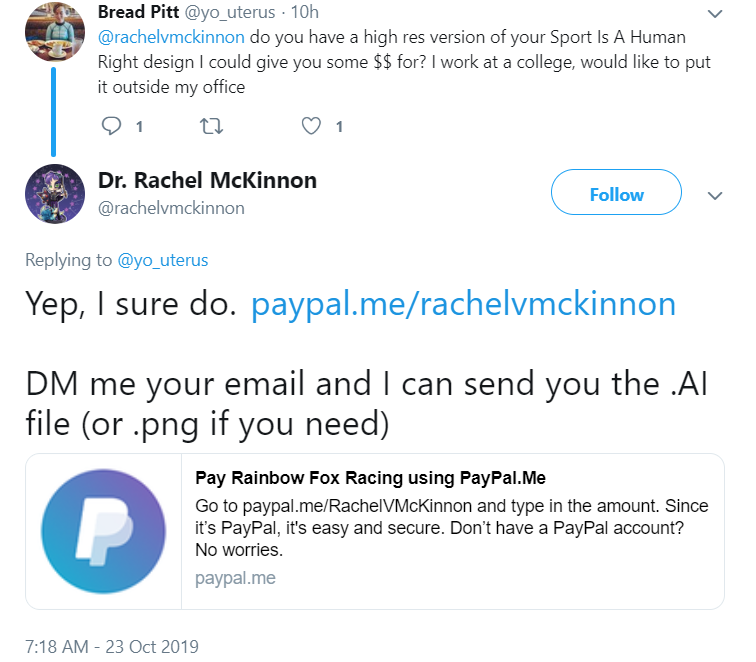Click the retweet arrows icon
This screenshot has width=756, height=662.
(x=212, y=126)
